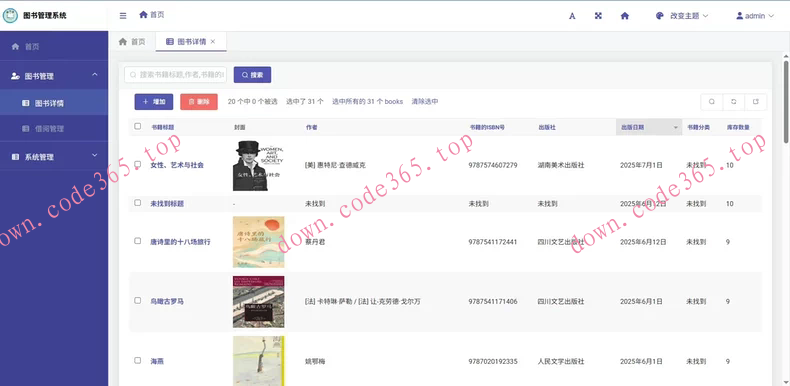Viewport: 790px width, 386px height.
Task: Click 选中所有的 31 个 books link
Action: click(367, 101)
